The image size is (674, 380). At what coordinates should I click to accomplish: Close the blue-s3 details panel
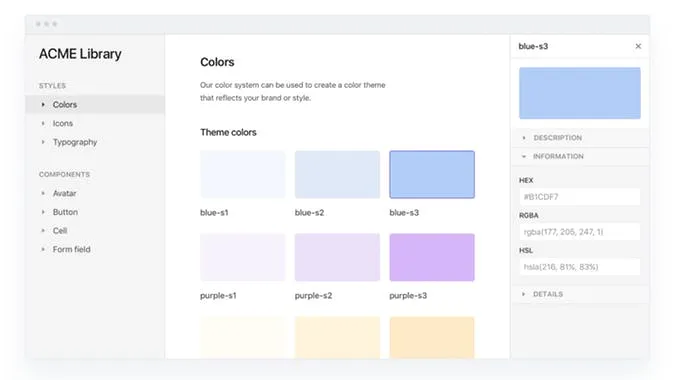point(638,46)
